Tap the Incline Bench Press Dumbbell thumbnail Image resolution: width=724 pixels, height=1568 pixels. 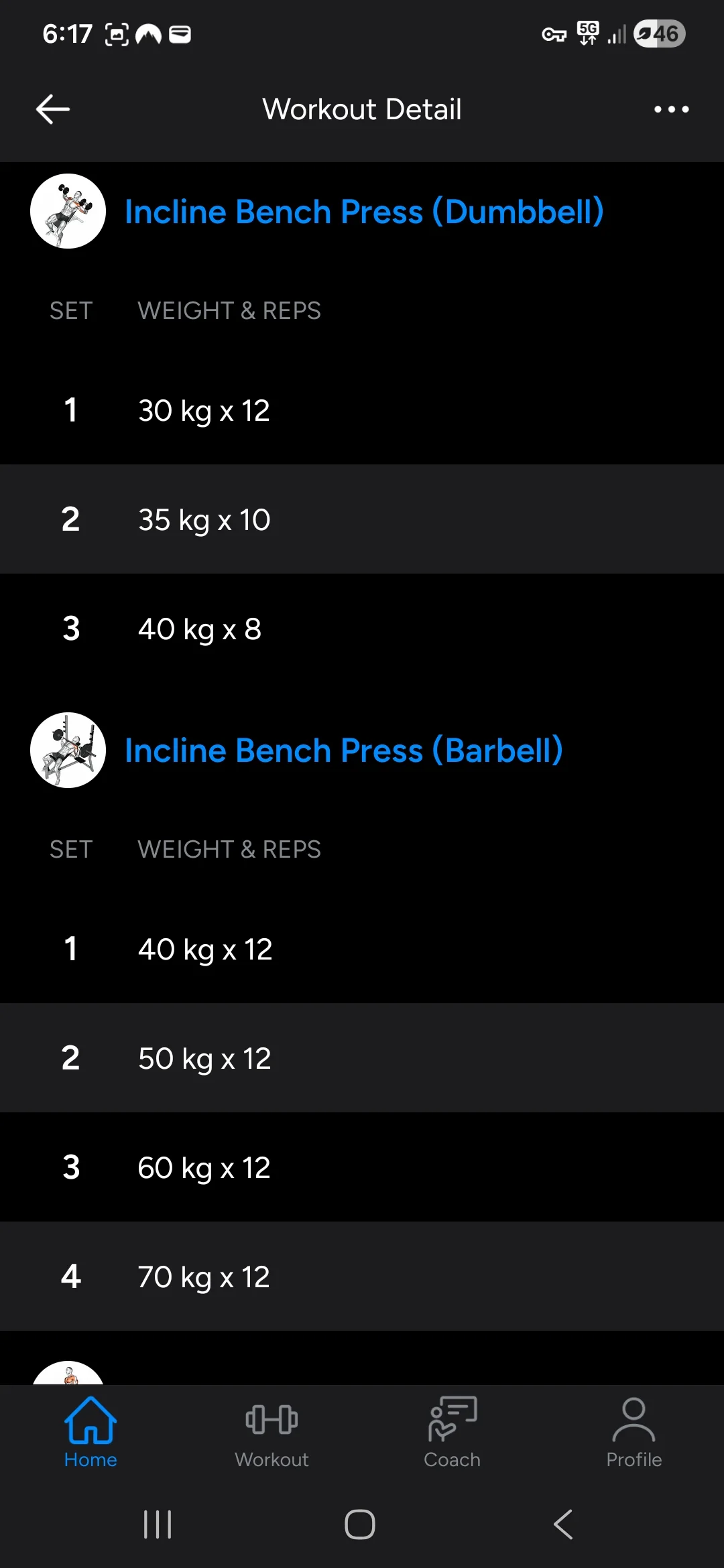pos(68,211)
